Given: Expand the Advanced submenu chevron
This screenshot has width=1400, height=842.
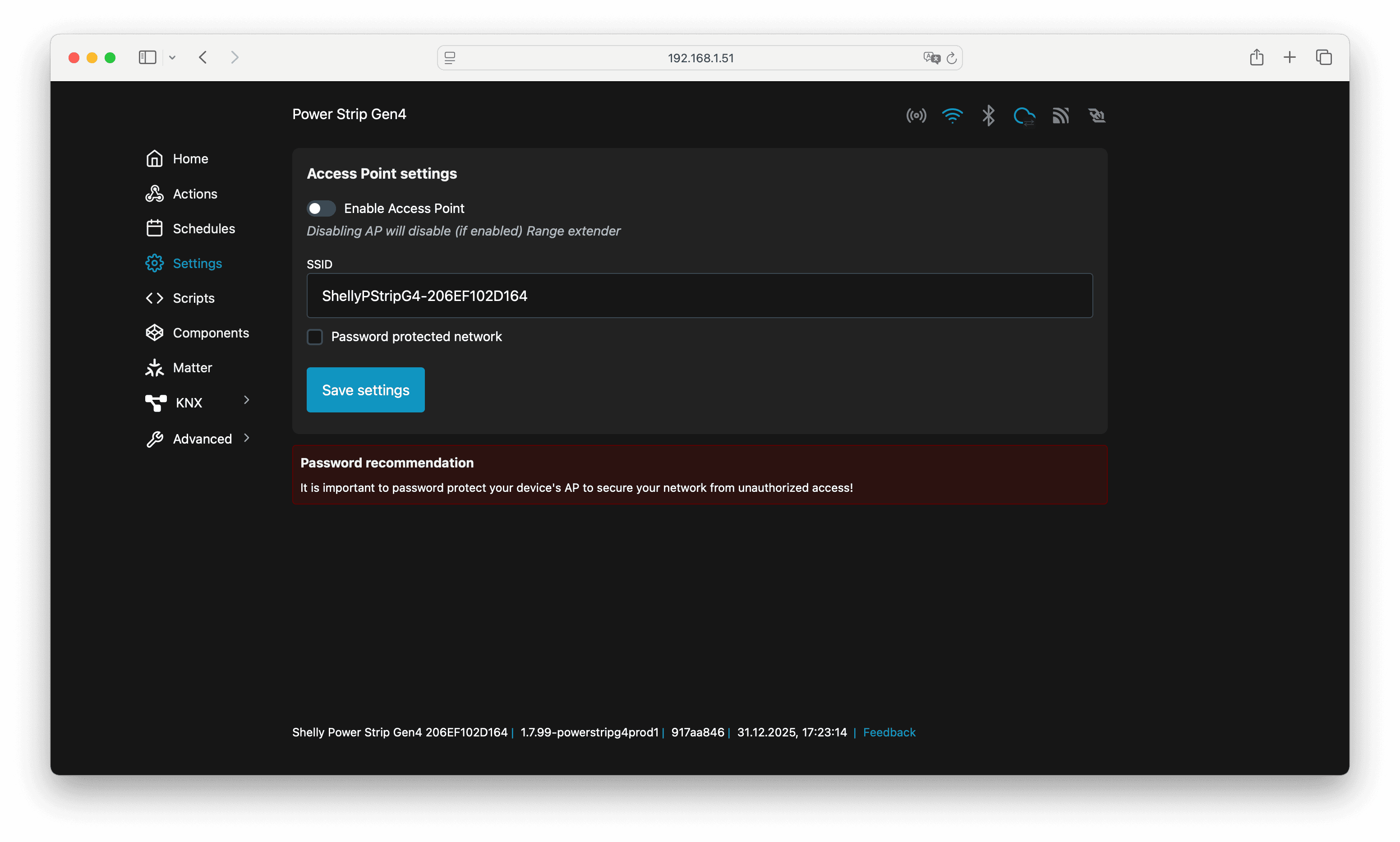Looking at the screenshot, I should click(x=246, y=438).
